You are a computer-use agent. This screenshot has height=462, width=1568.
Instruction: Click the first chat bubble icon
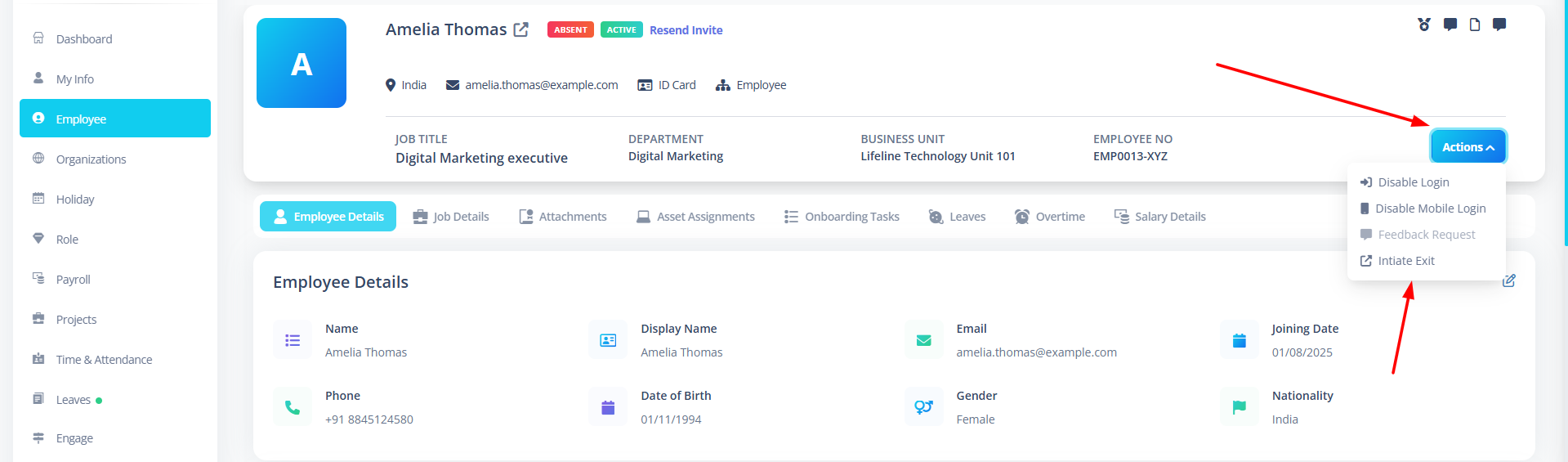click(x=1450, y=25)
